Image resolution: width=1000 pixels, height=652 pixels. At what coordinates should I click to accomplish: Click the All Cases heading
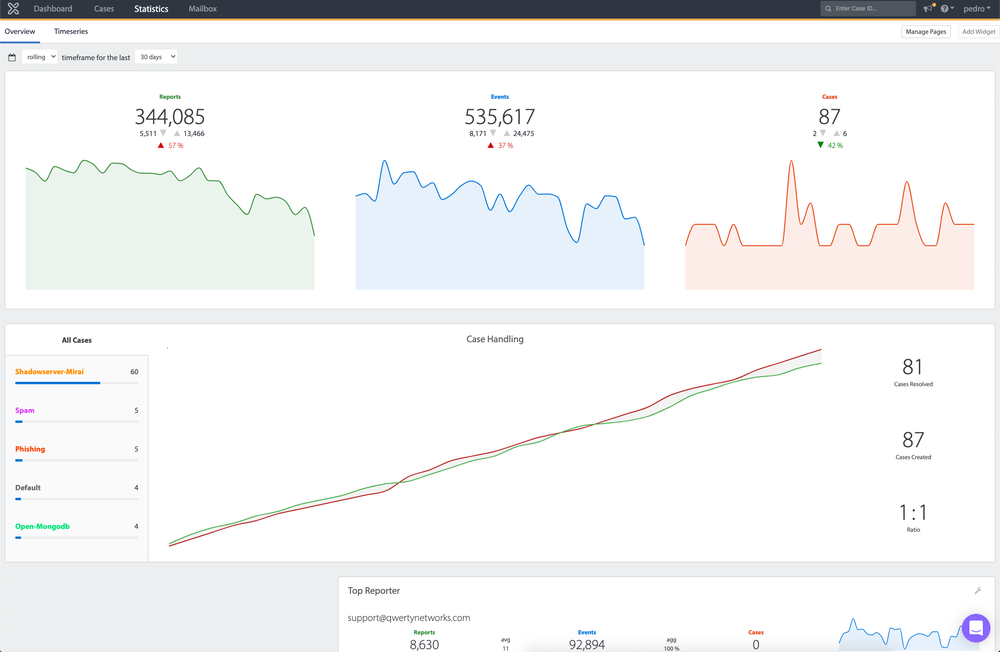click(77, 340)
